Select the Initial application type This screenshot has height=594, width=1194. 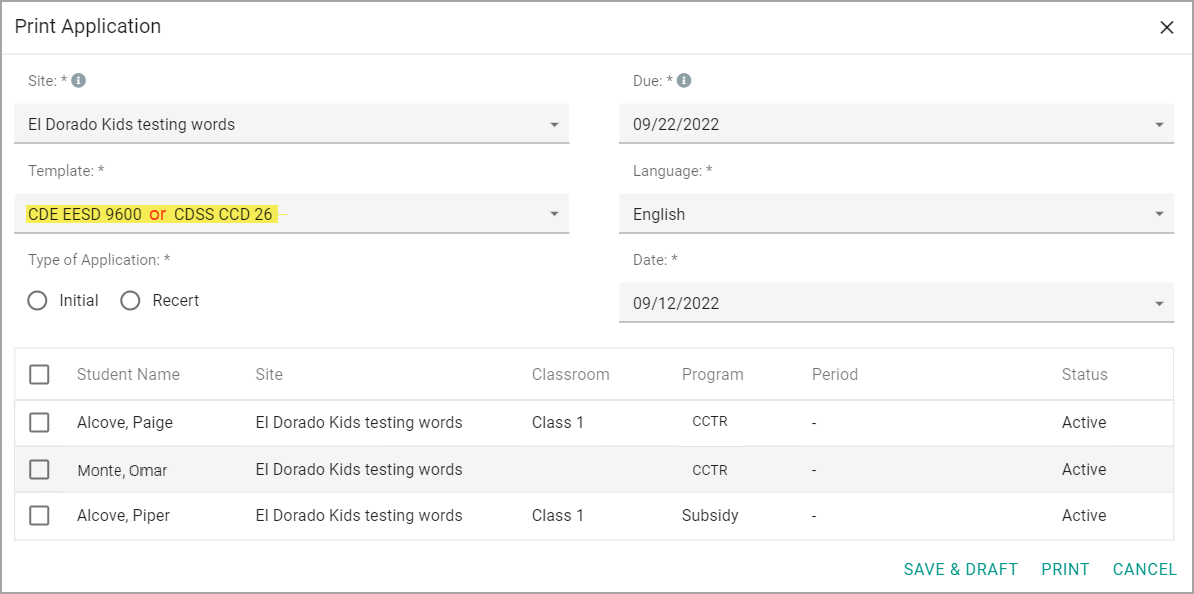coord(37,301)
